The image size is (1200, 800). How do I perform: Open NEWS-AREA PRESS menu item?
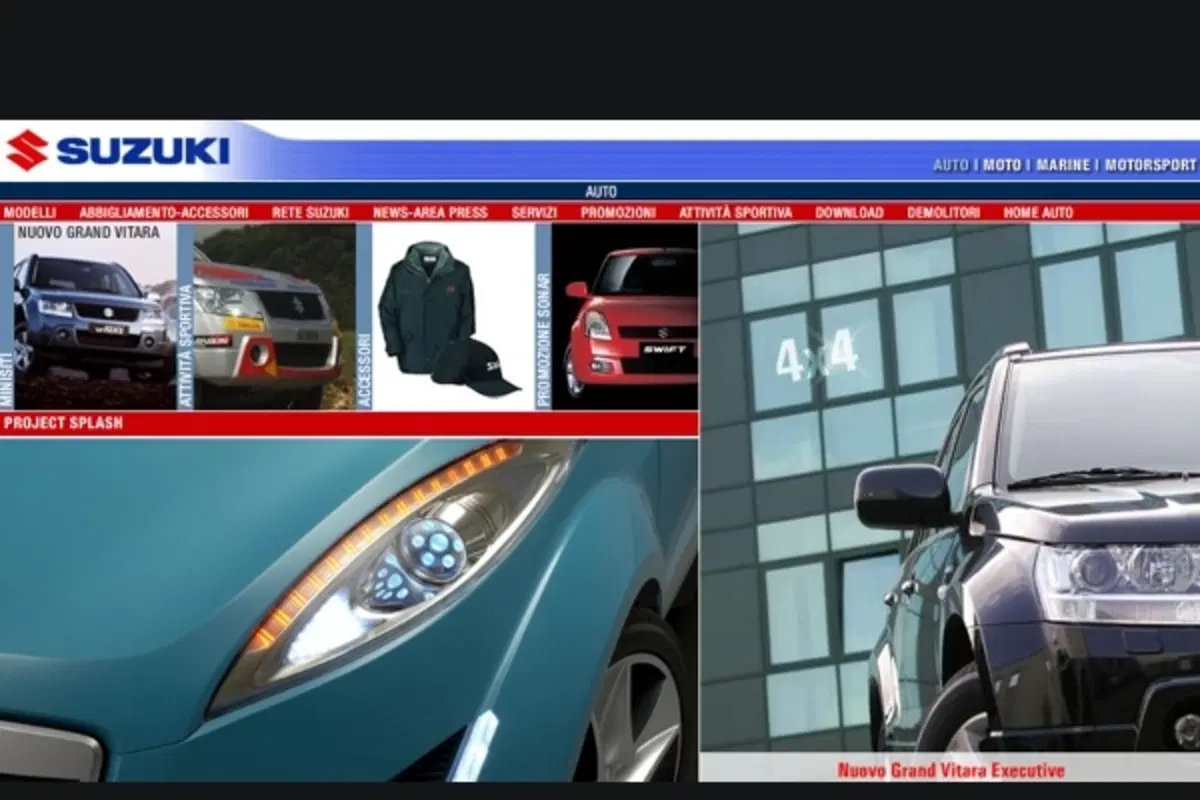click(430, 212)
